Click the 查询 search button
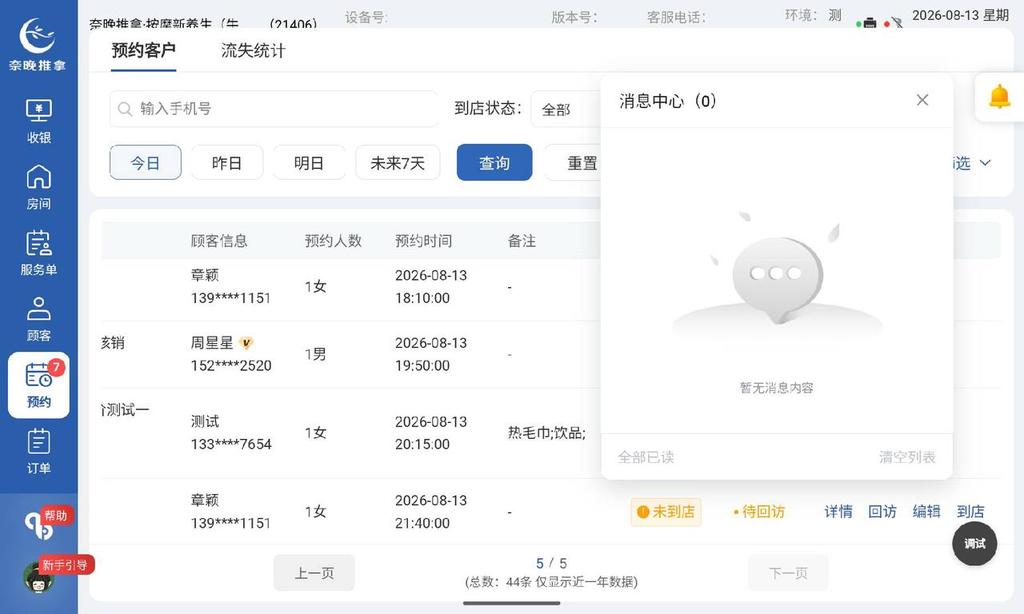Viewport: 1024px width, 614px height. pyautogui.click(x=494, y=163)
